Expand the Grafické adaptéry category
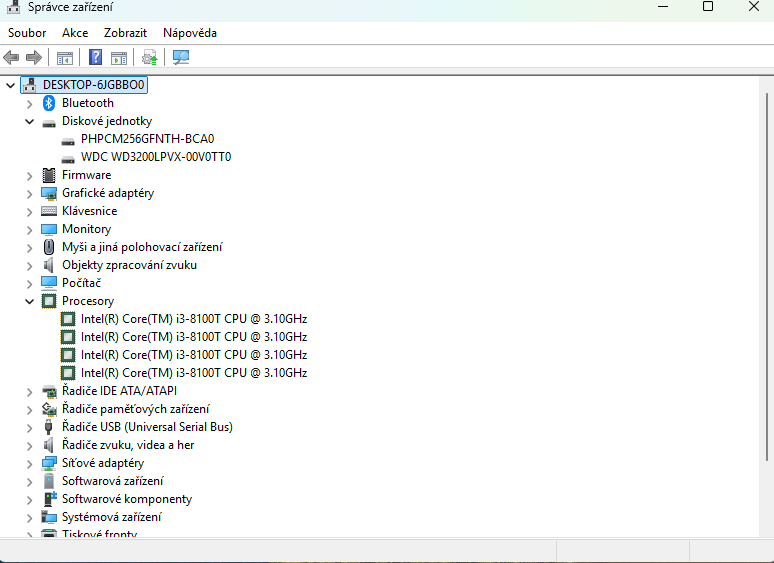The image size is (774, 563). coord(30,194)
